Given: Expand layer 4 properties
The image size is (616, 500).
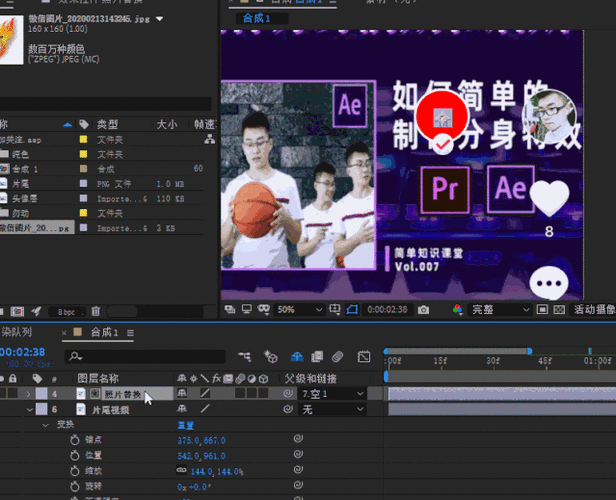Looking at the screenshot, I should coord(28,394).
